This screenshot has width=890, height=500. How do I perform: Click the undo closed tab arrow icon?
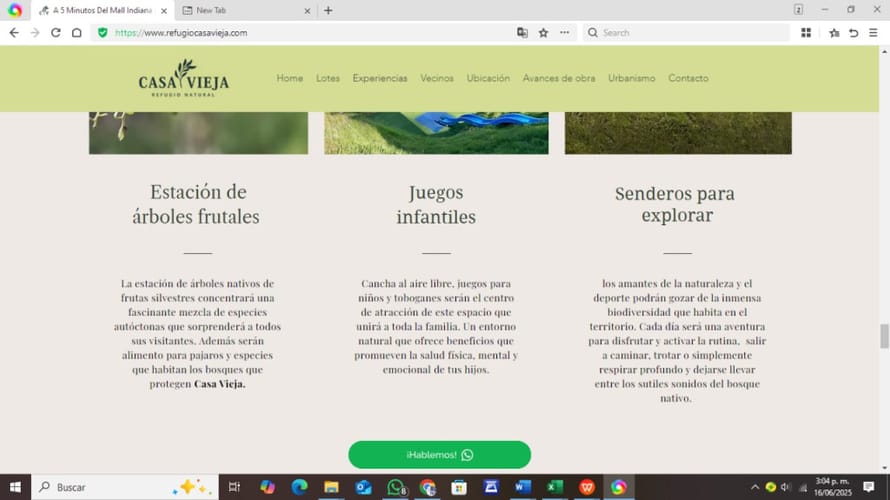coord(854,33)
